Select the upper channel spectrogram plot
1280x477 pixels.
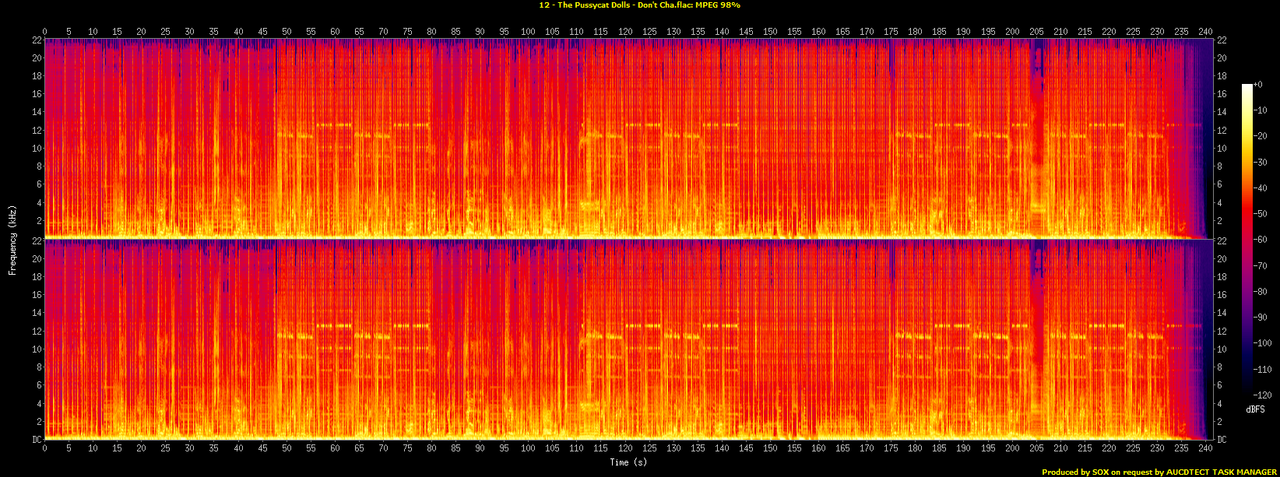pos(627,137)
